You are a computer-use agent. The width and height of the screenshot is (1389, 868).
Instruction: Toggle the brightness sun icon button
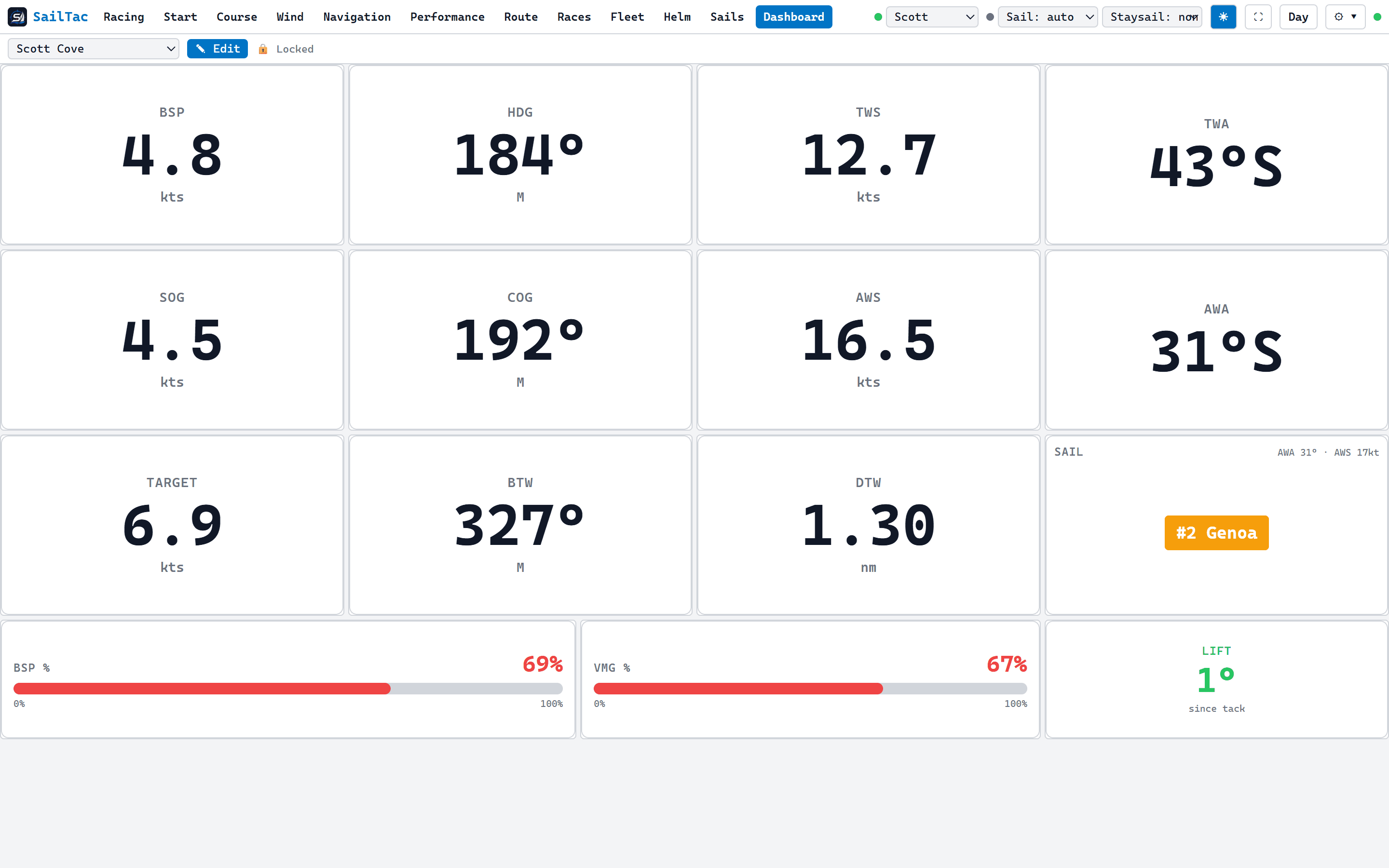click(x=1223, y=17)
